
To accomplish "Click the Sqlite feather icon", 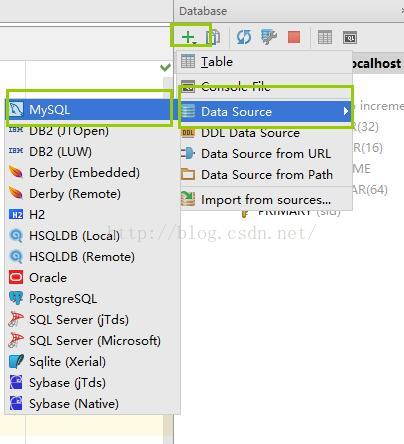I will click(16, 361).
